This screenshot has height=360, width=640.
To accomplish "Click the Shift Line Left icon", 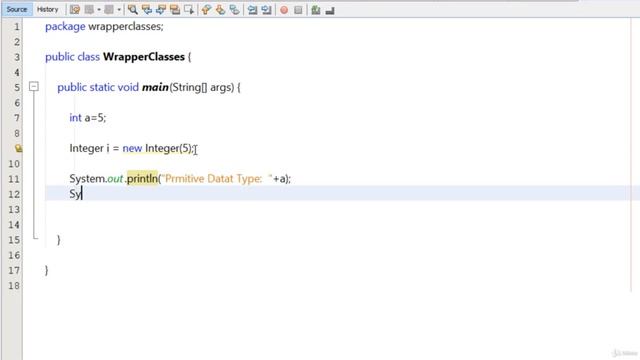I will (253, 10).
